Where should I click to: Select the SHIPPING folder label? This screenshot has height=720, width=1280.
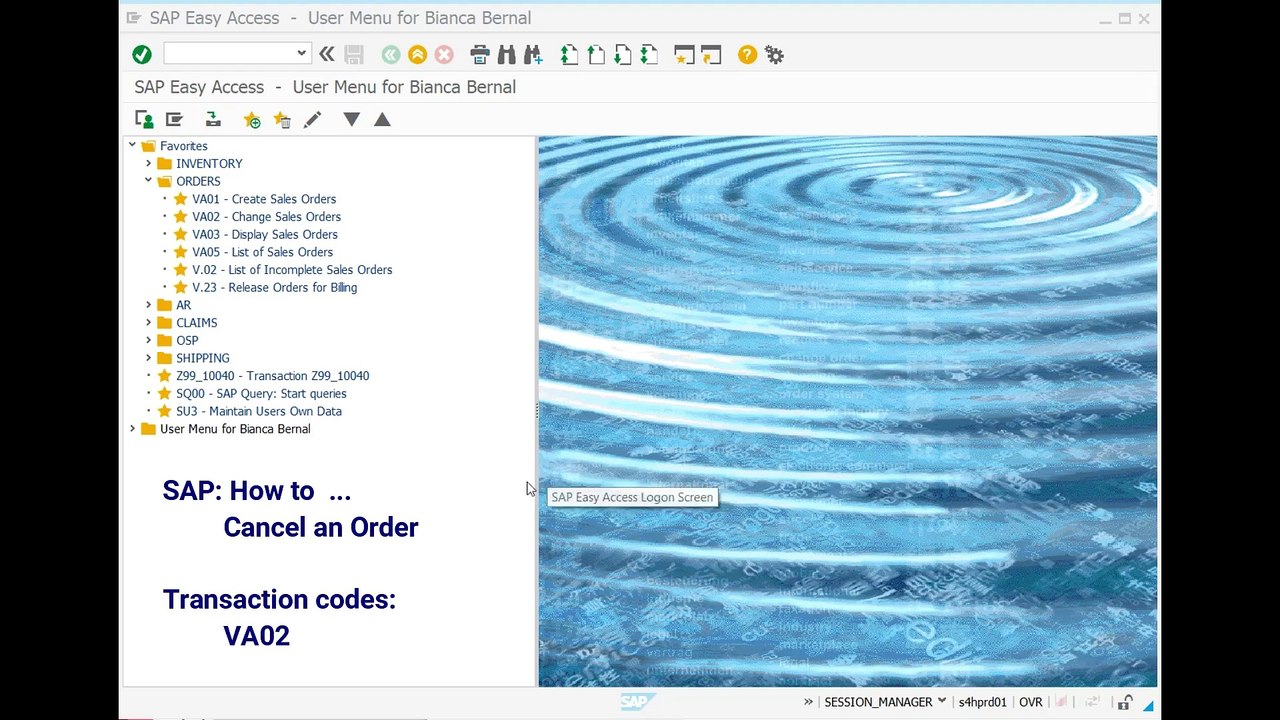pos(203,358)
